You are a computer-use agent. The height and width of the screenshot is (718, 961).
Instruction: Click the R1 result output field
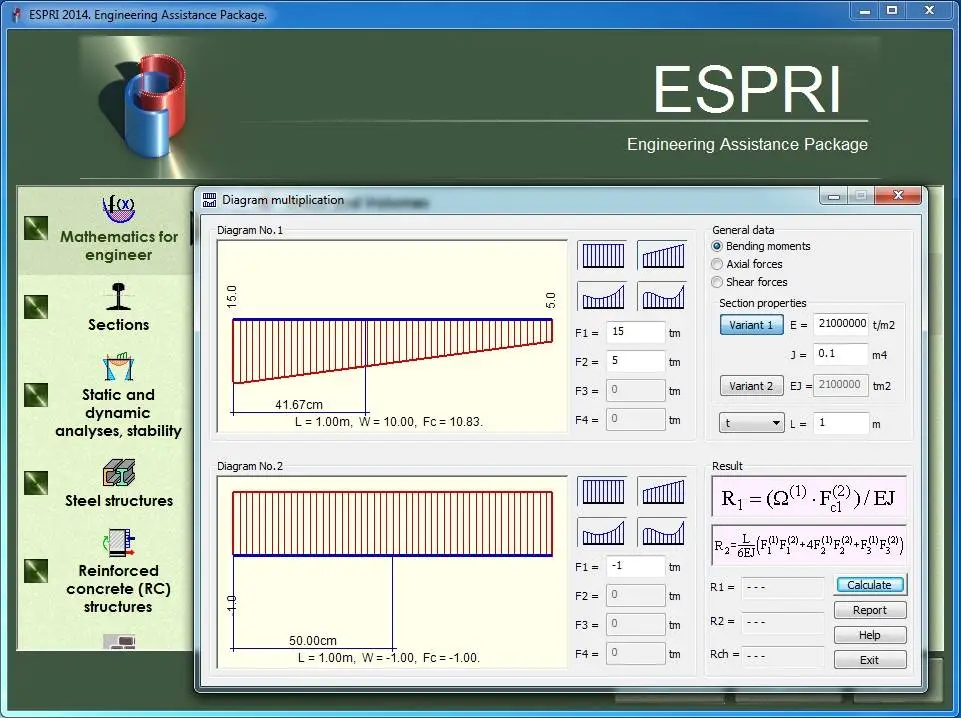click(783, 588)
